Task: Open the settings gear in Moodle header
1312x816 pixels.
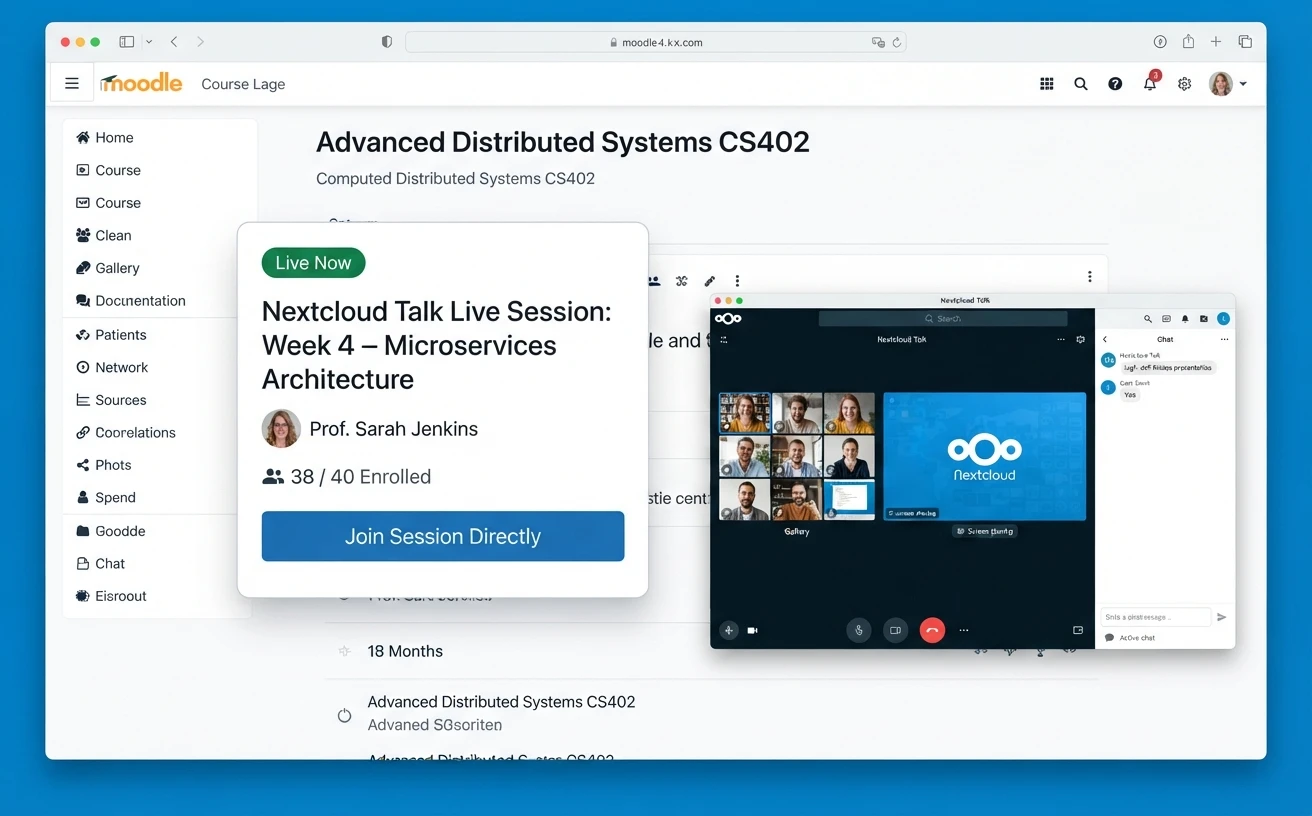Action: pyautogui.click(x=1184, y=84)
